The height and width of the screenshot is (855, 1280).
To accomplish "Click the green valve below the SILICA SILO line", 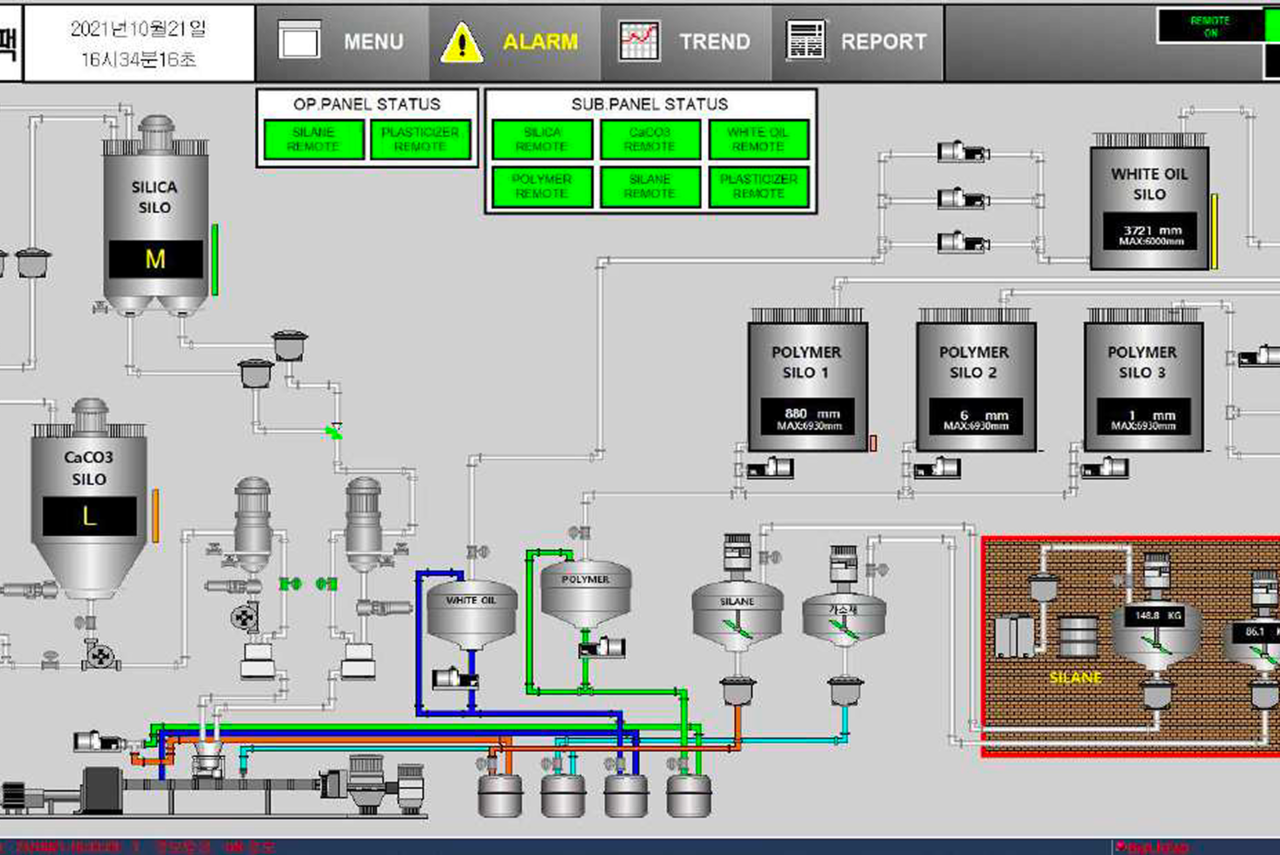I will [x=335, y=431].
